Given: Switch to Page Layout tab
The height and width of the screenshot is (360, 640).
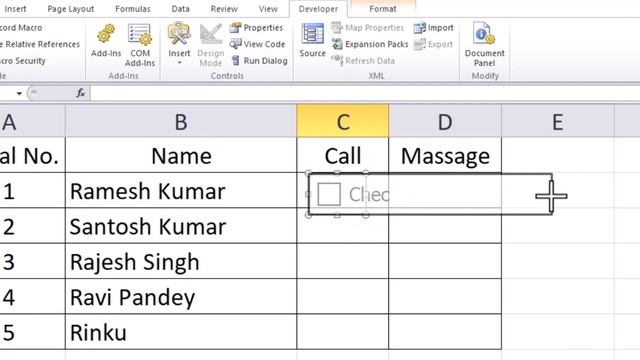Looking at the screenshot, I should 71,9.
